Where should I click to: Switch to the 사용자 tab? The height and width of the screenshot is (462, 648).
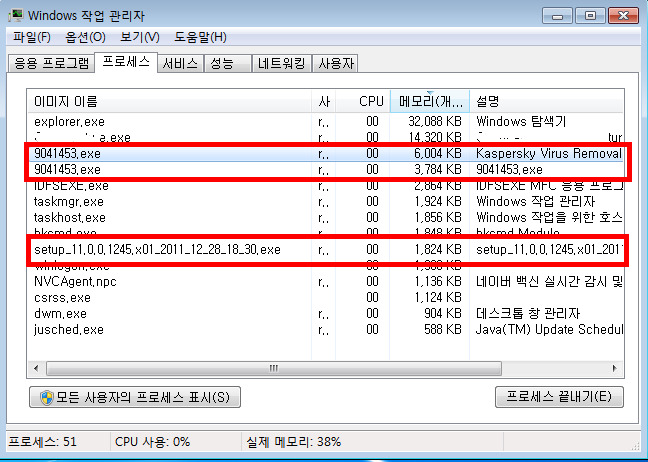pos(336,64)
